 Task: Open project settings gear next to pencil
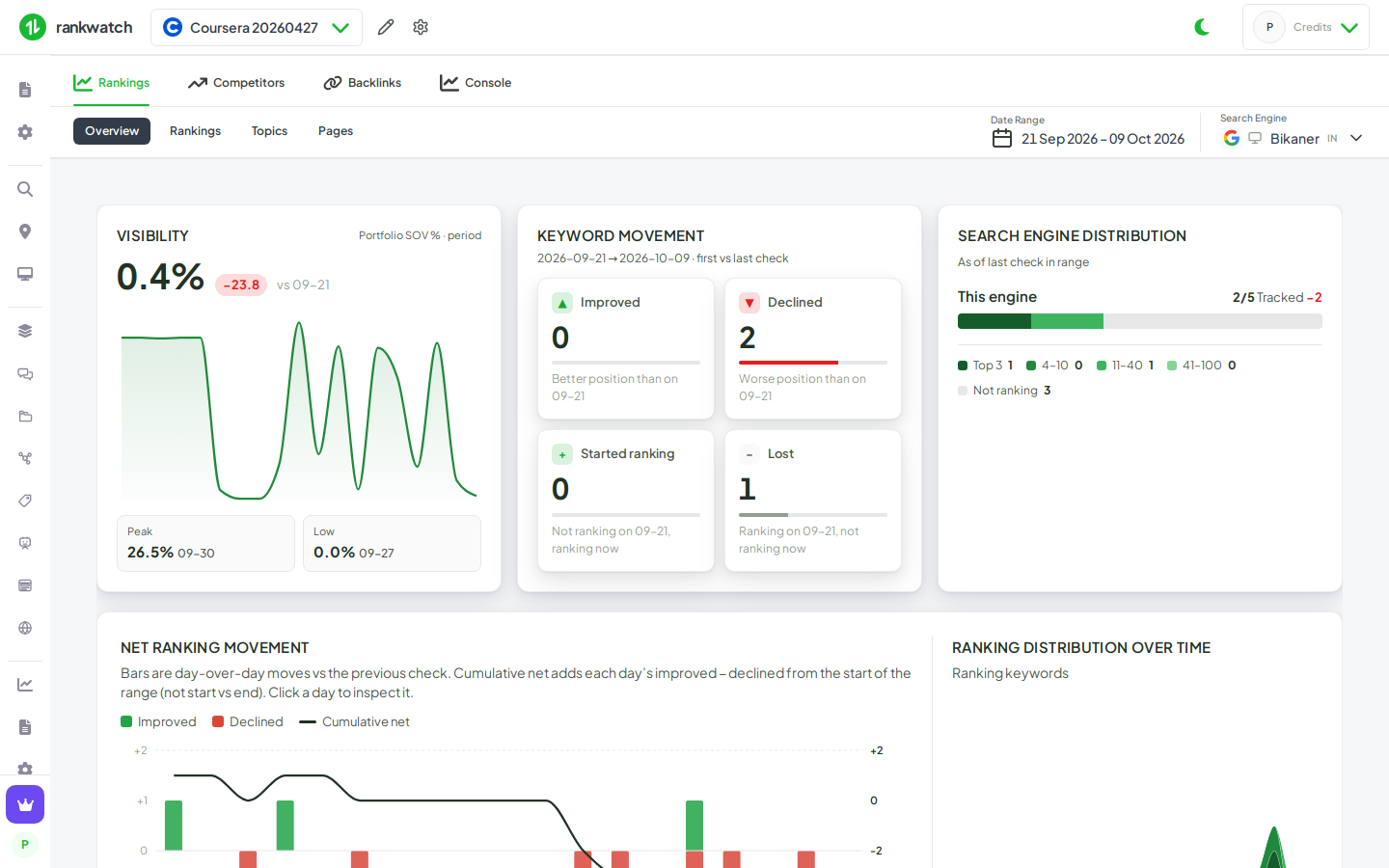(x=421, y=27)
